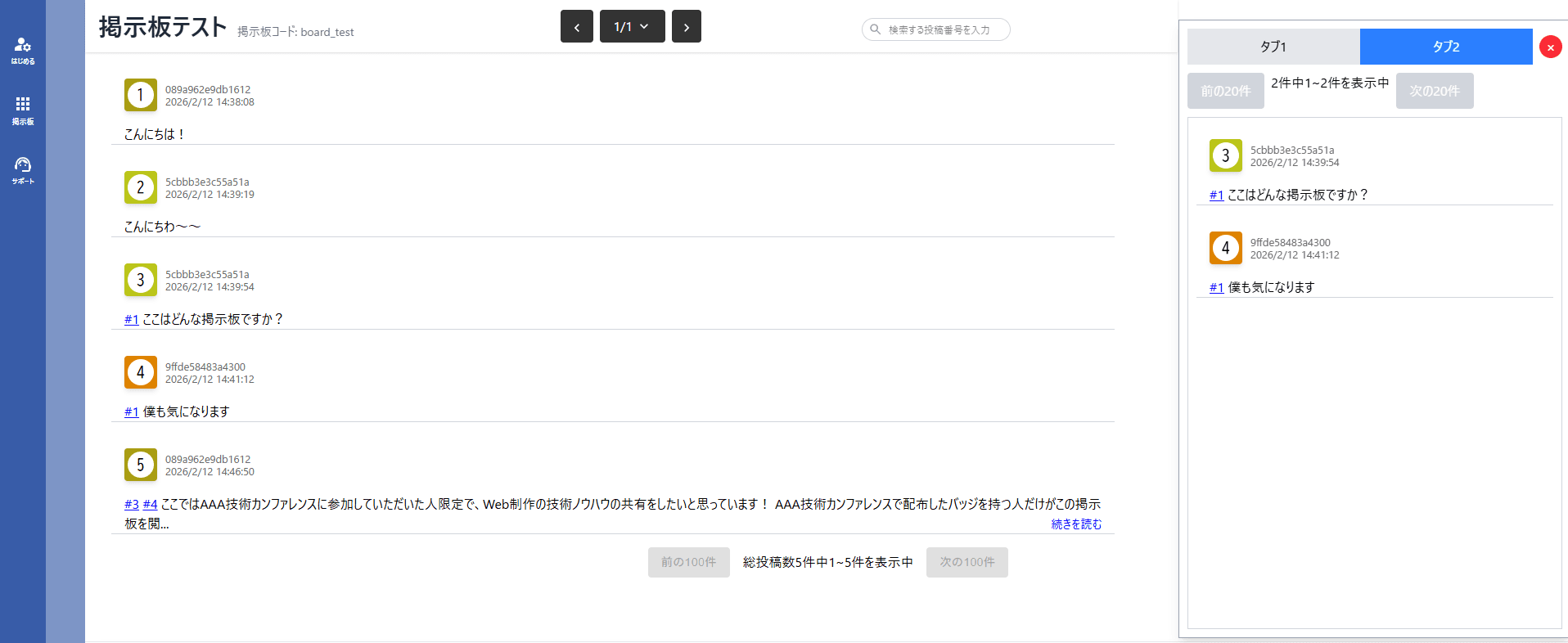Screen dimensions: 1568x643
Task: Click post text こんにちわ～～
Action: pos(162,227)
